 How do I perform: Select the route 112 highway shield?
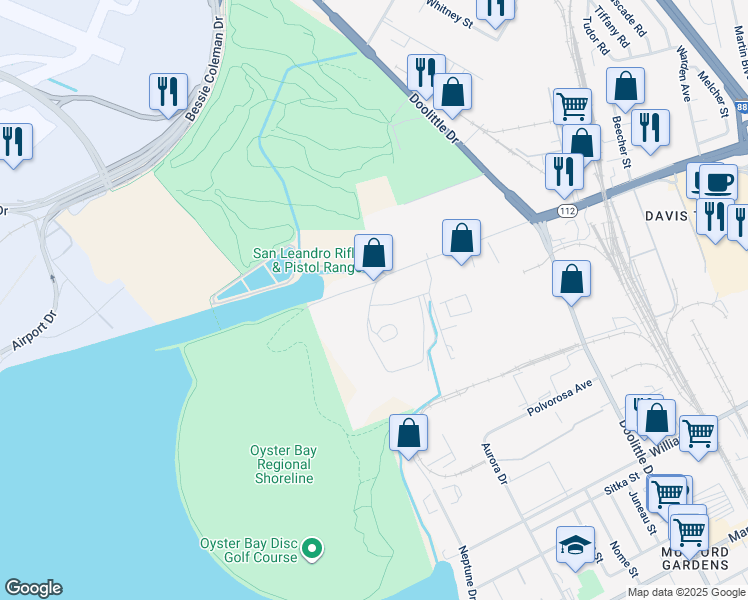567,211
